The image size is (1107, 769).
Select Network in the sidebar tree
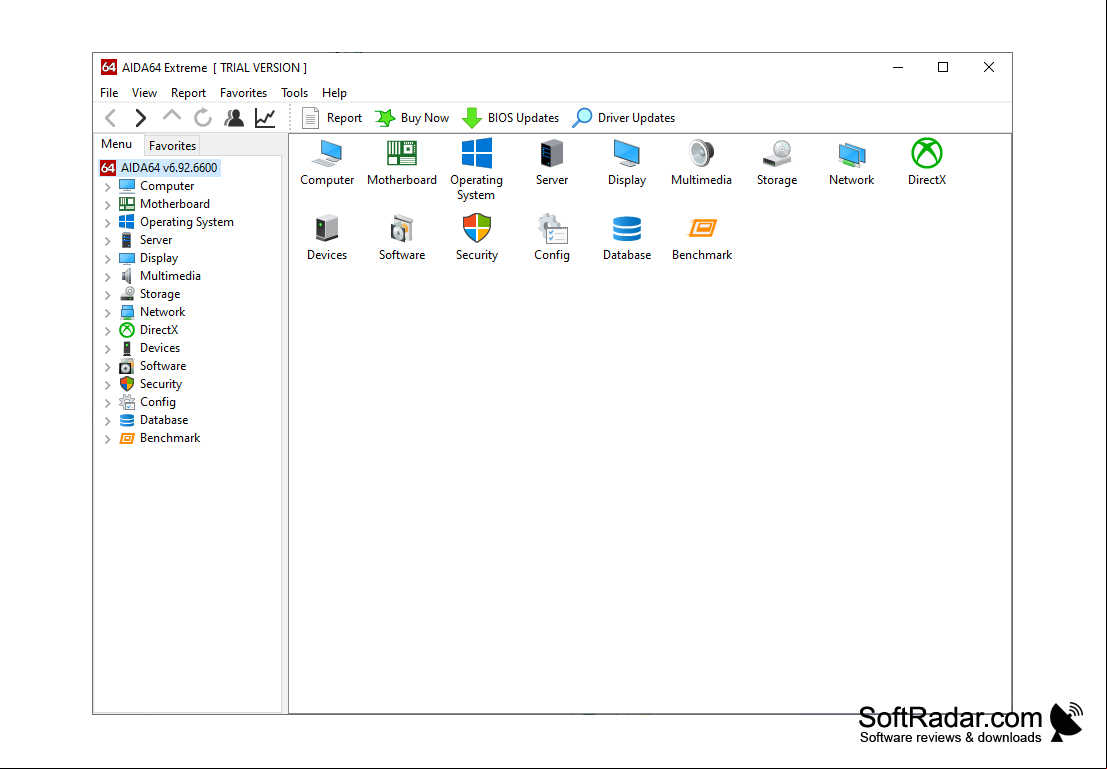point(152,312)
